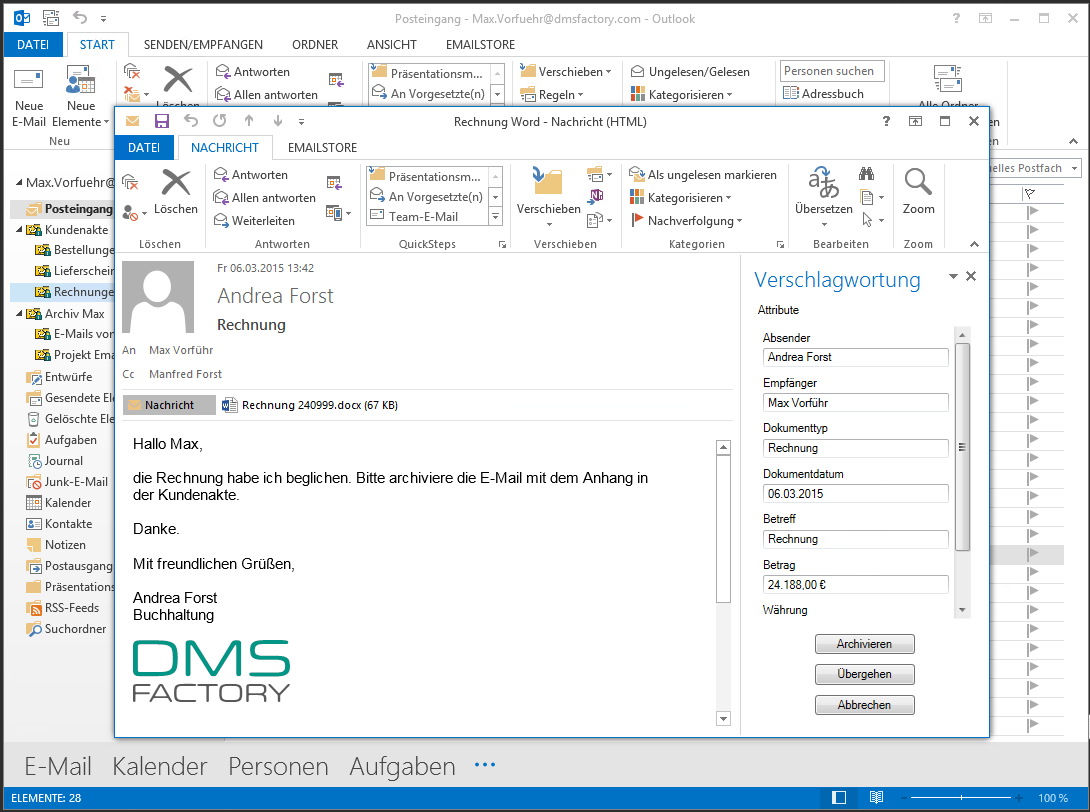This screenshot has width=1090, height=812.
Task: Reply with Antworten in the message window
Action: point(251,174)
